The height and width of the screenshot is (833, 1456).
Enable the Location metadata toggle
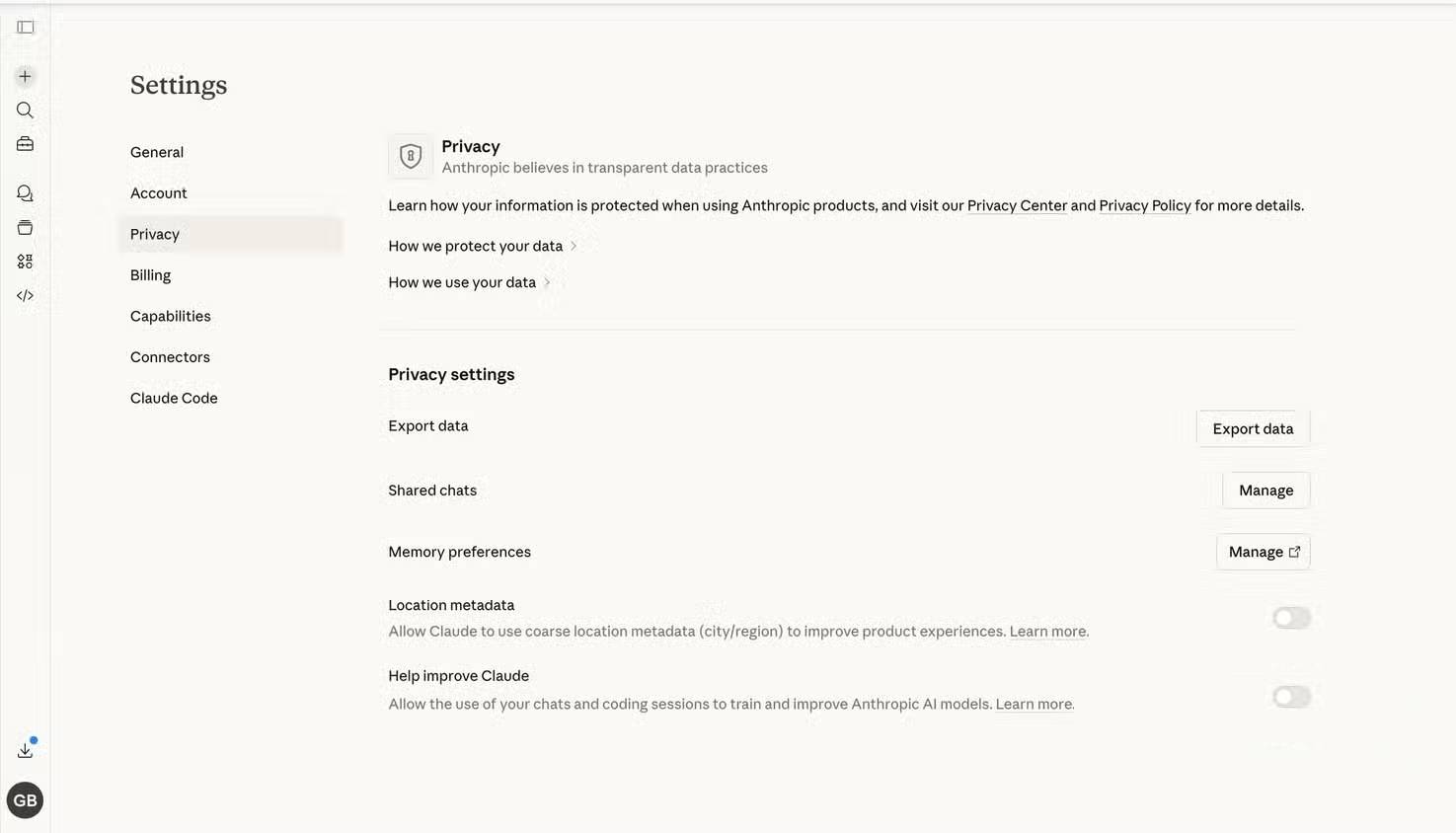pos(1291,618)
